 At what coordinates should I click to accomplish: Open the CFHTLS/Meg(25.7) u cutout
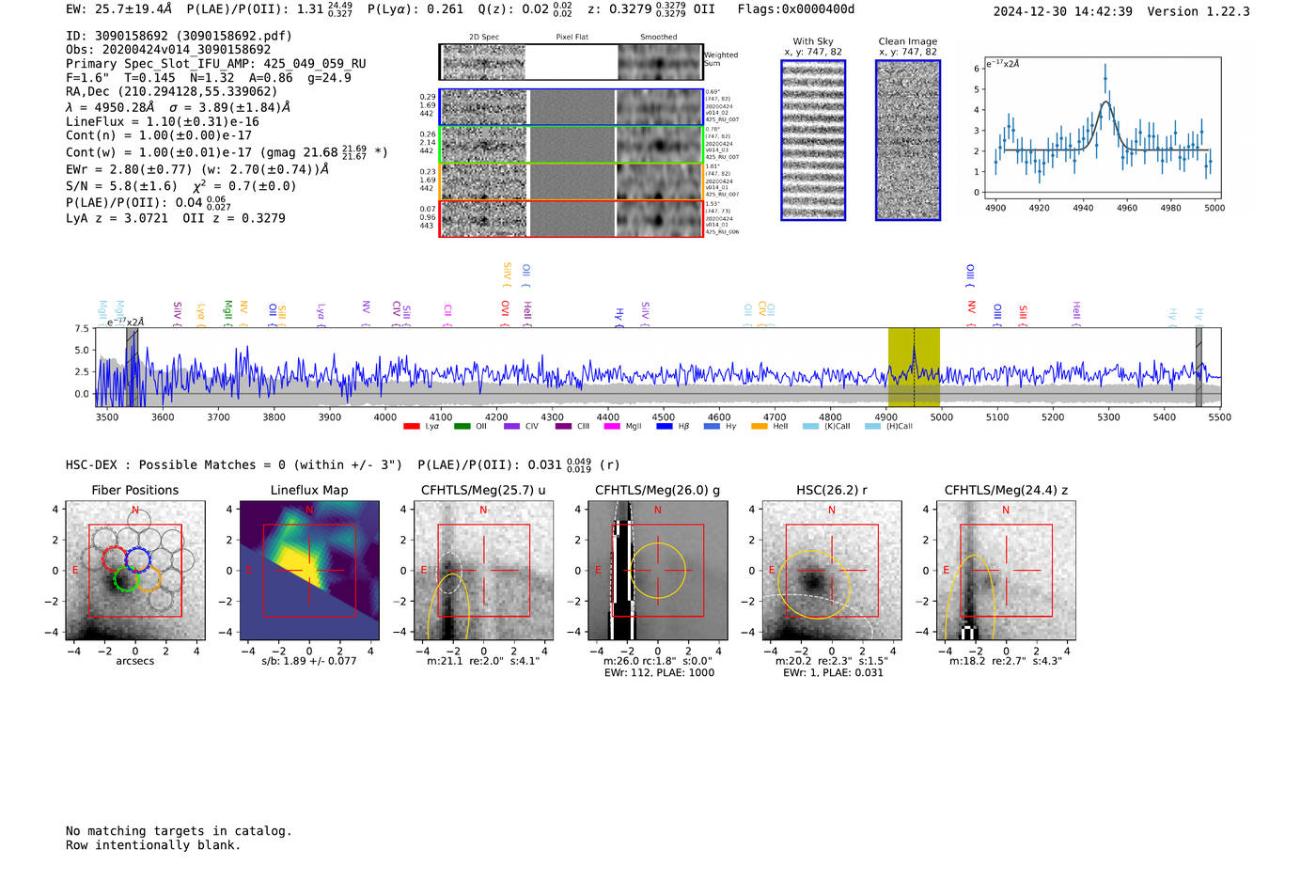tap(483, 571)
